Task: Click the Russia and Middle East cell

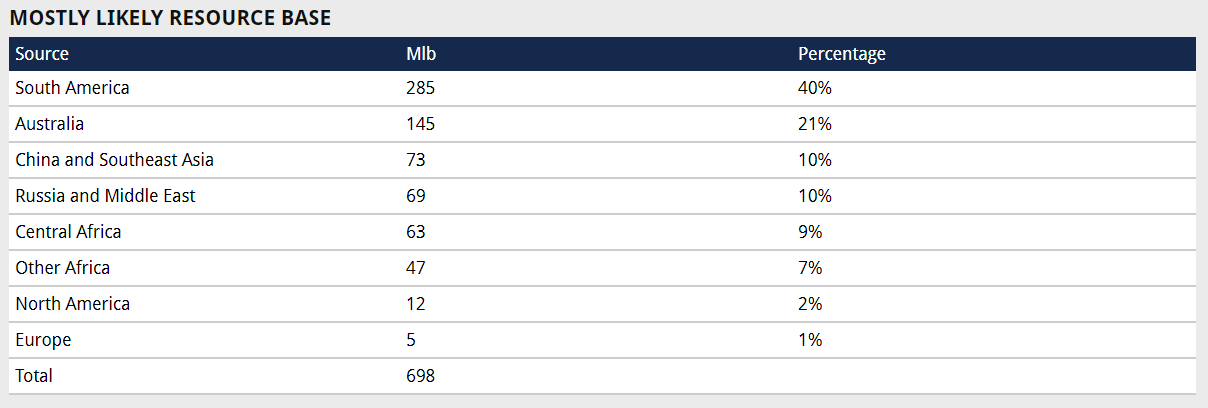Action: [105, 196]
